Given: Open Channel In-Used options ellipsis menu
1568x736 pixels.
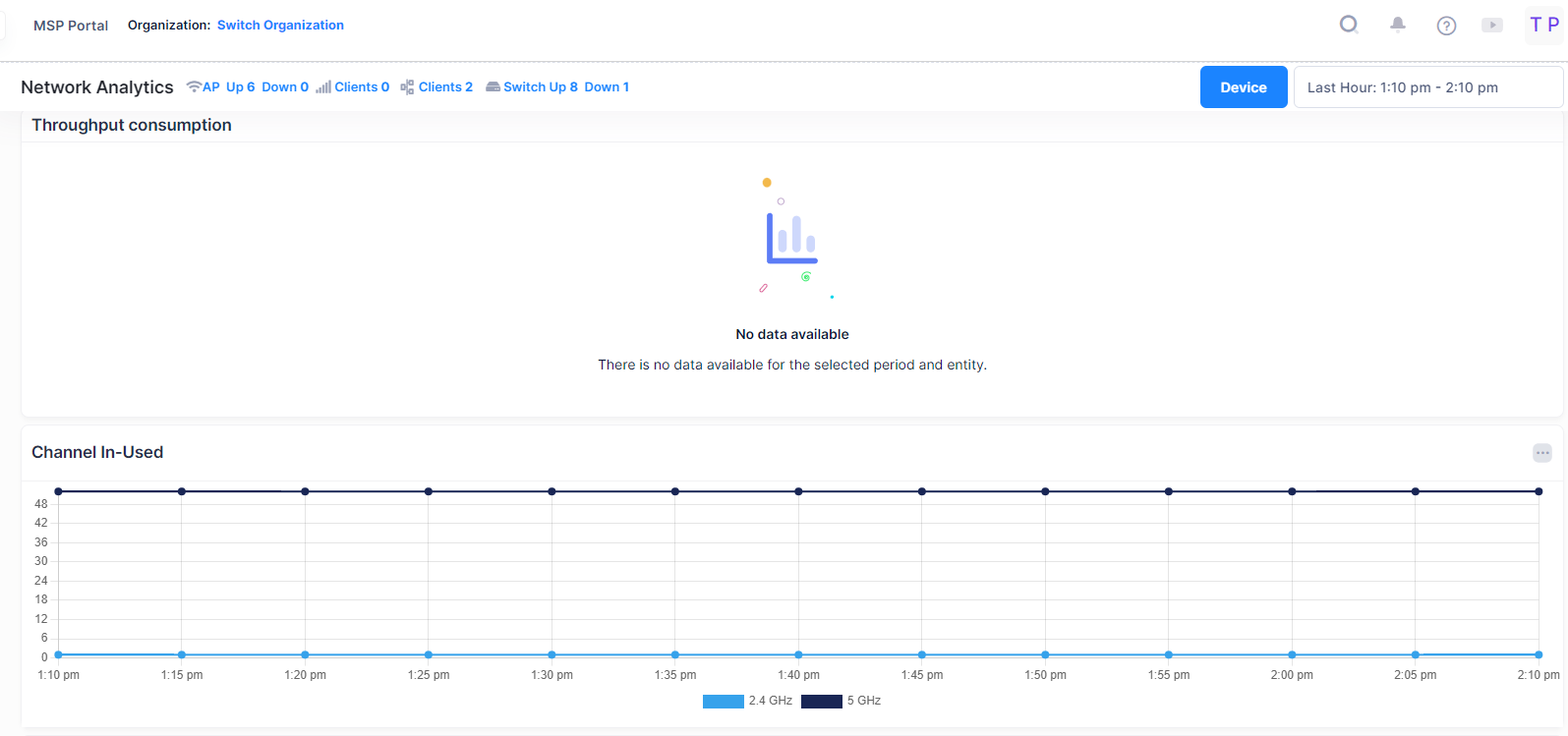Looking at the screenshot, I should tap(1542, 453).
